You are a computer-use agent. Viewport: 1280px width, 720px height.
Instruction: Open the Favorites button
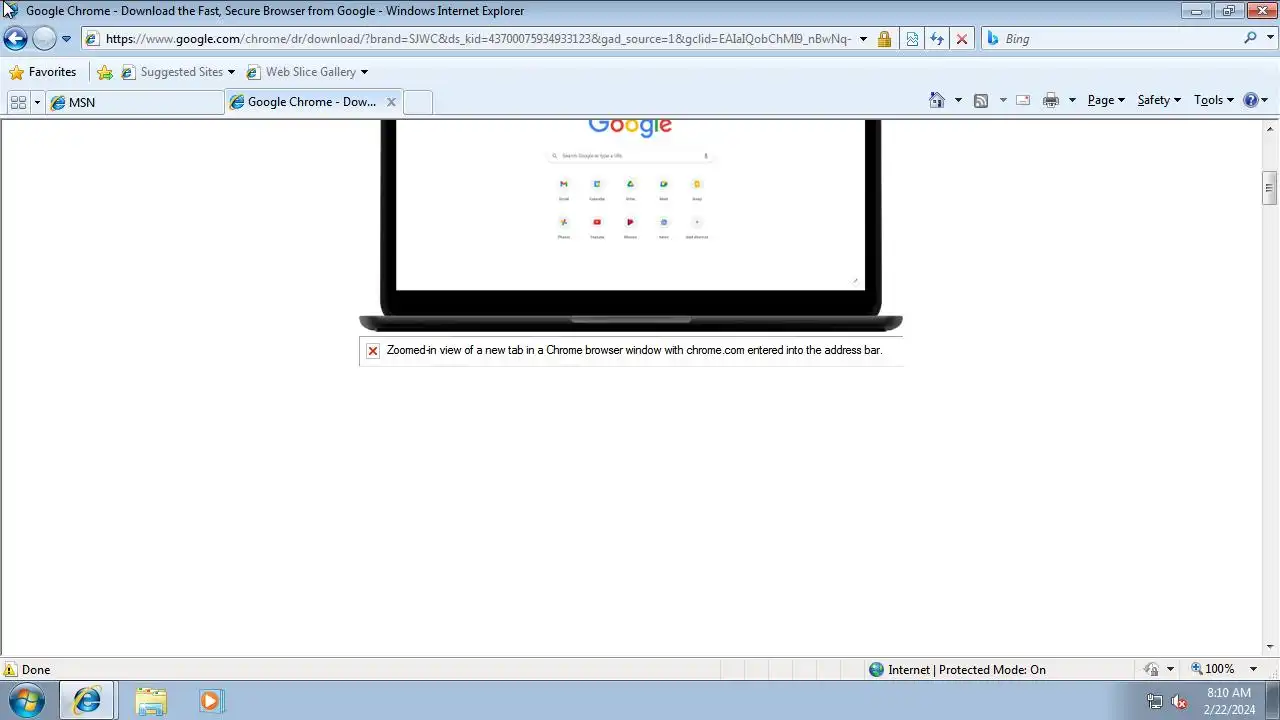(x=42, y=72)
